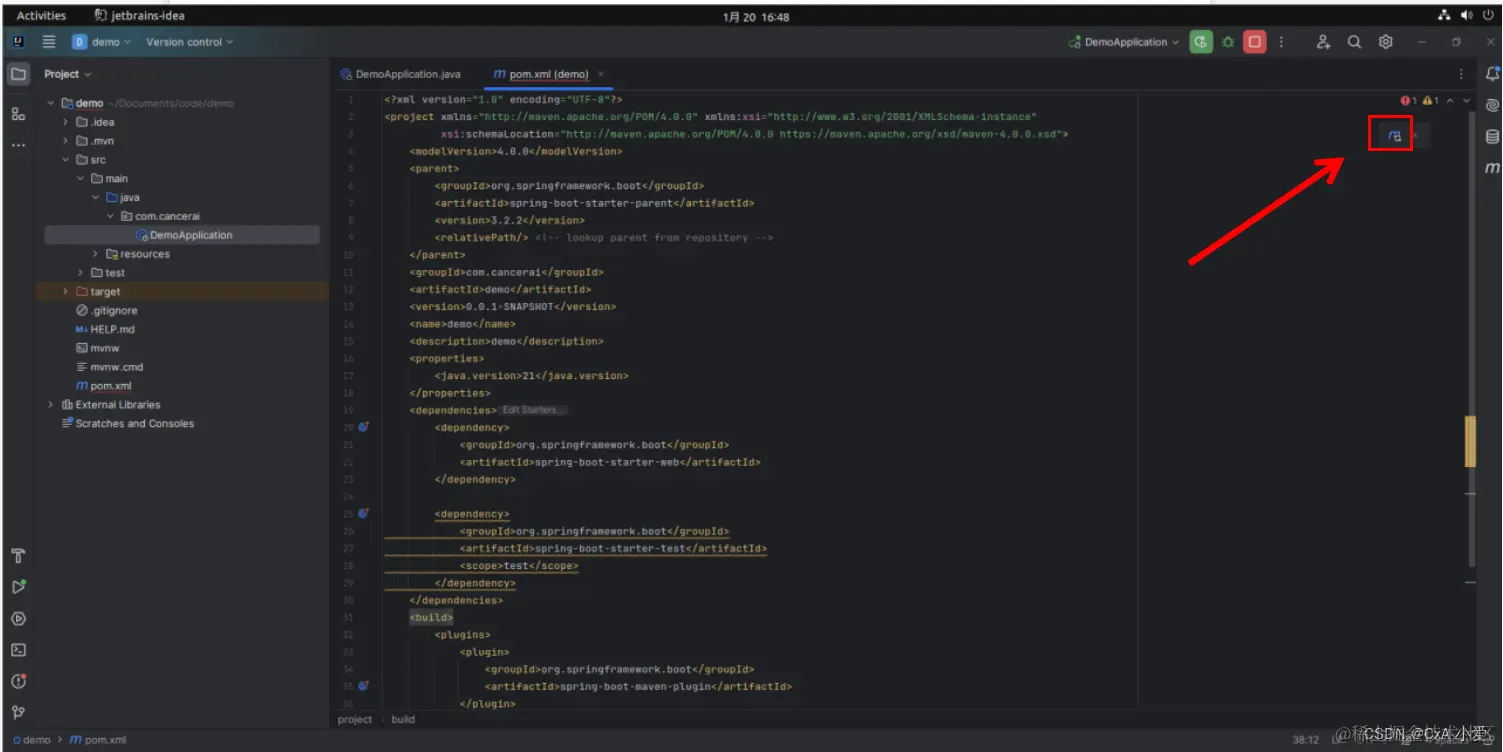Dismiss the Maven changes floating notification
Viewport: 1503px width, 752px height.
[x=1415, y=135]
